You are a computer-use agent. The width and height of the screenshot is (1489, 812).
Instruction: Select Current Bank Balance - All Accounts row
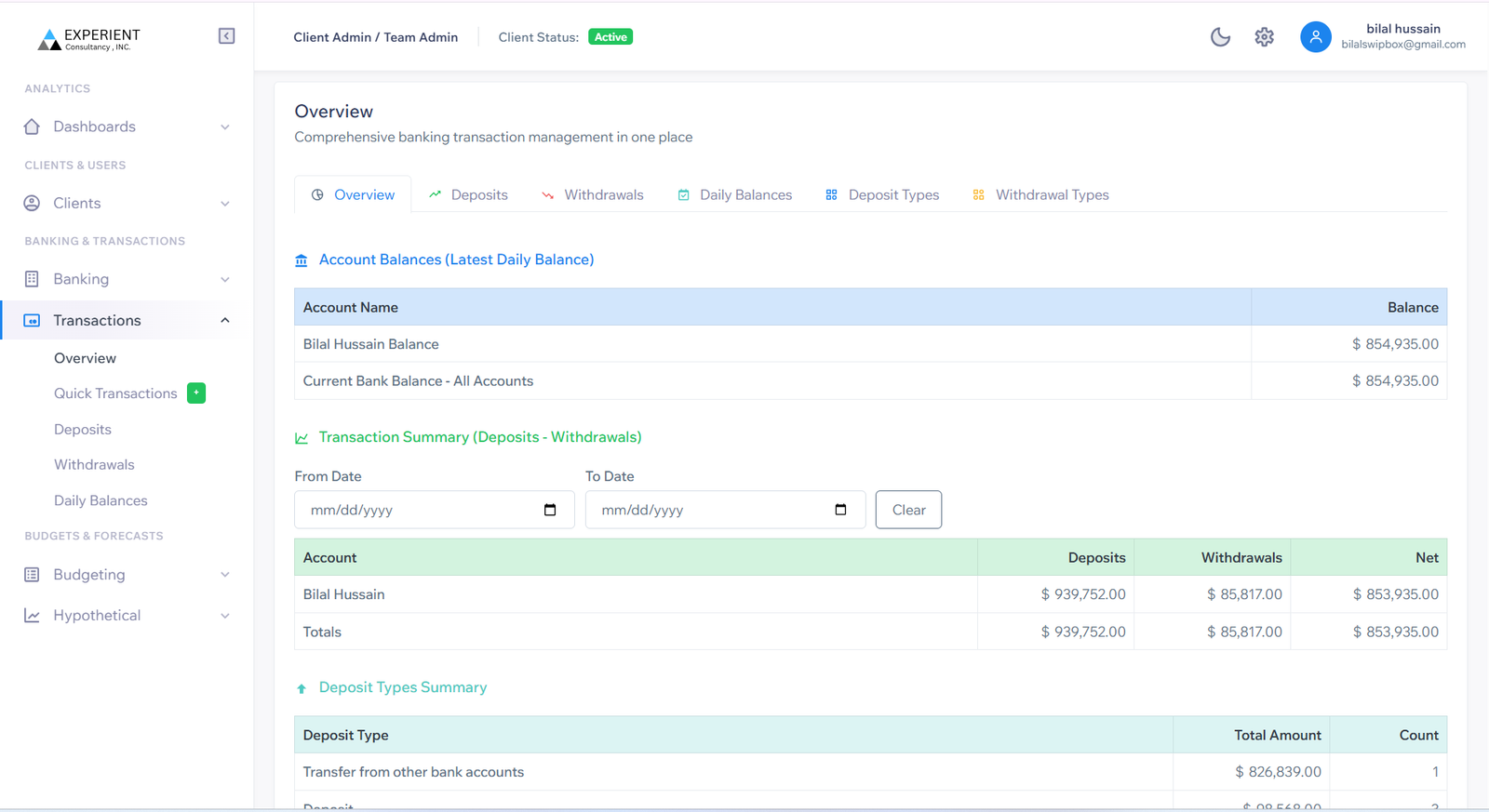click(x=870, y=381)
